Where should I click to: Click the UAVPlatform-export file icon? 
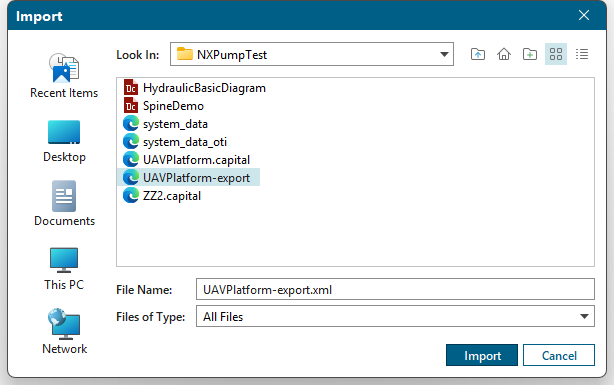(131, 178)
